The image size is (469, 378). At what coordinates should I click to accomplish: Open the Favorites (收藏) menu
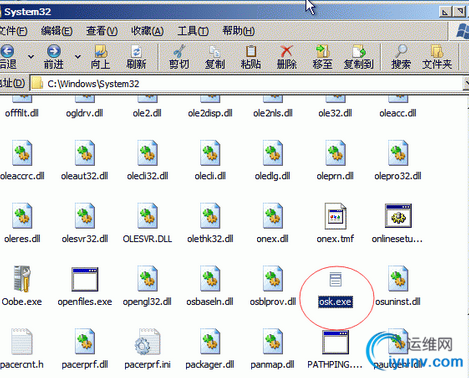[x=147, y=31]
